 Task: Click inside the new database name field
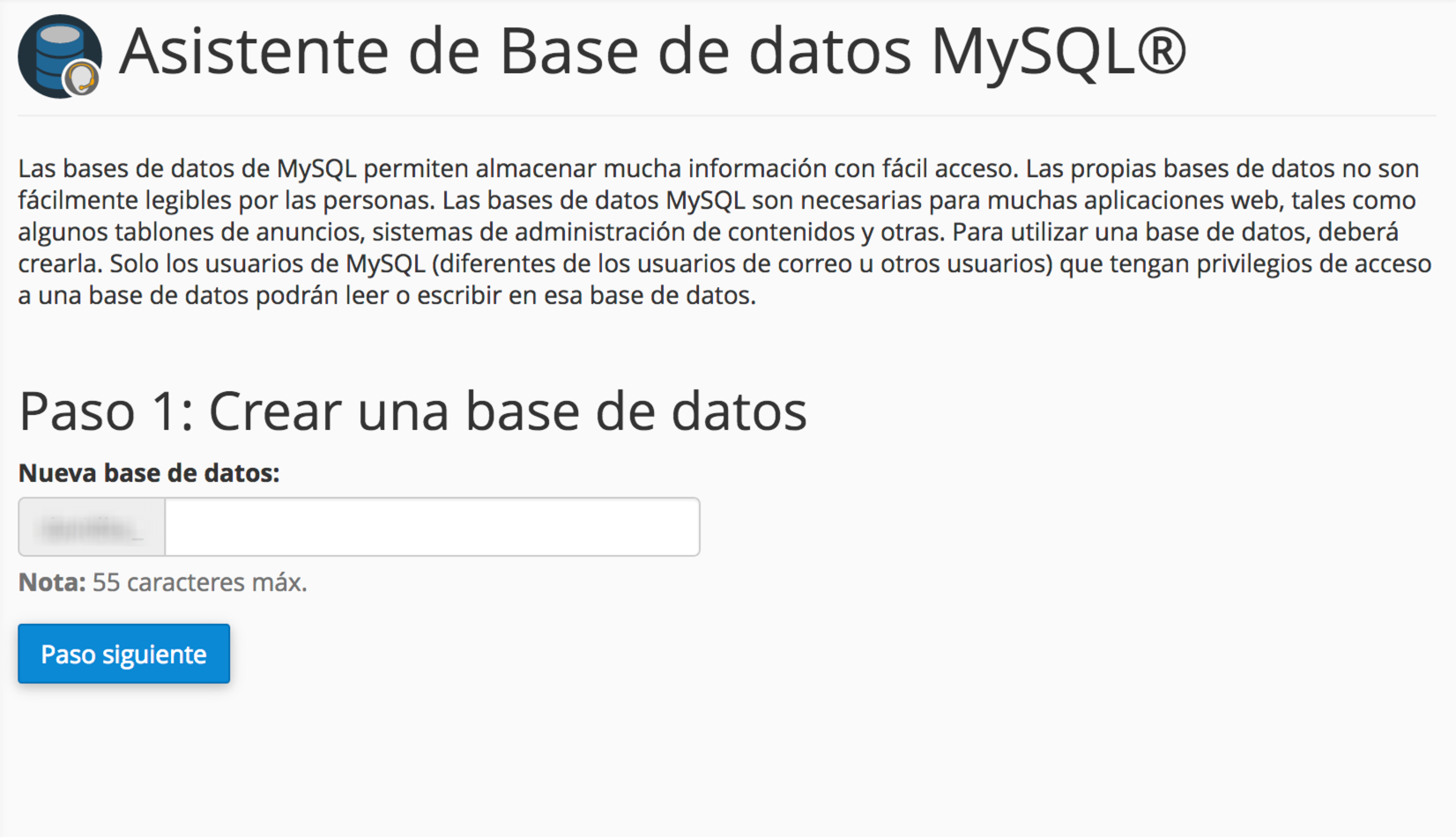pos(432,526)
